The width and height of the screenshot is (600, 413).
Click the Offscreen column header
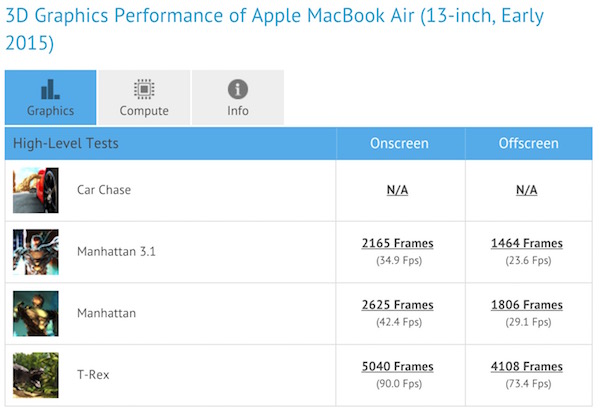point(528,143)
